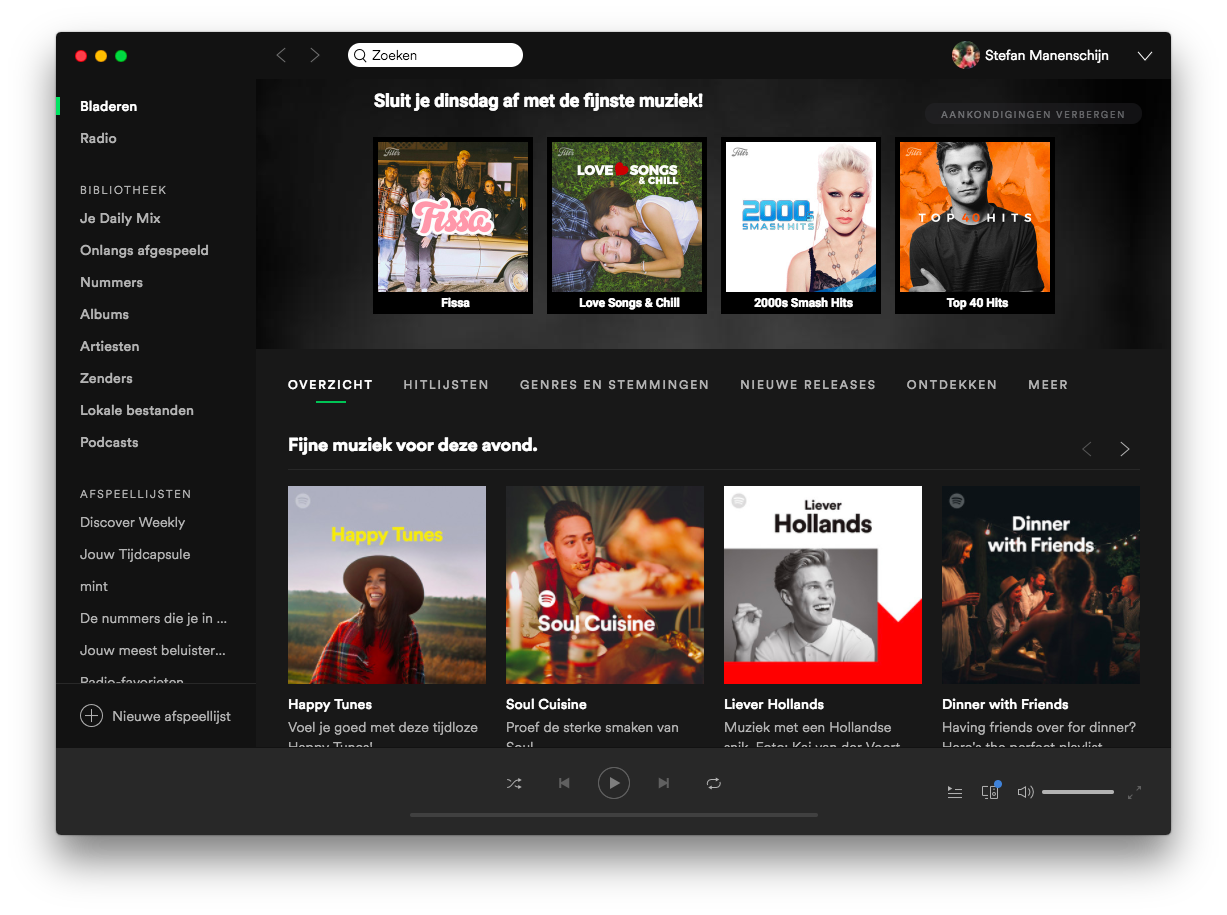Viewport: 1227px width, 915px height.
Task: Click the Soul Cuisine title link
Action: [546, 704]
